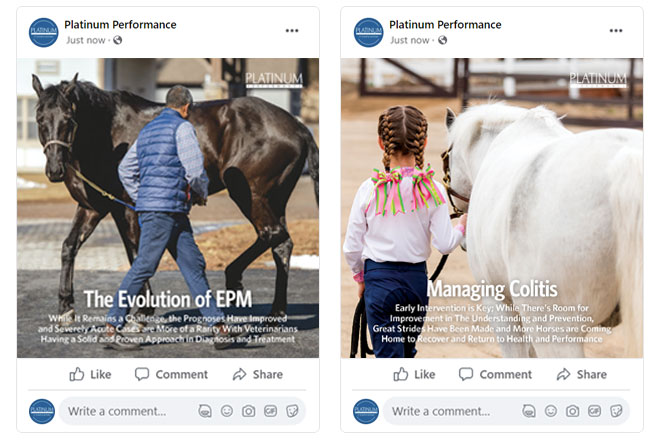Comment on The Evolution of EPM post

click(171, 374)
